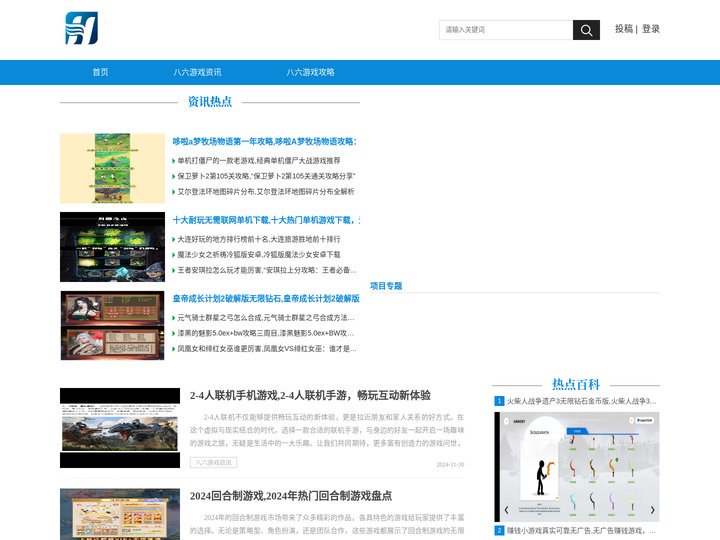This screenshot has width=720, height=540.
Task: Open article 保卫萝卜2第105关攻略
Action: 266,176
